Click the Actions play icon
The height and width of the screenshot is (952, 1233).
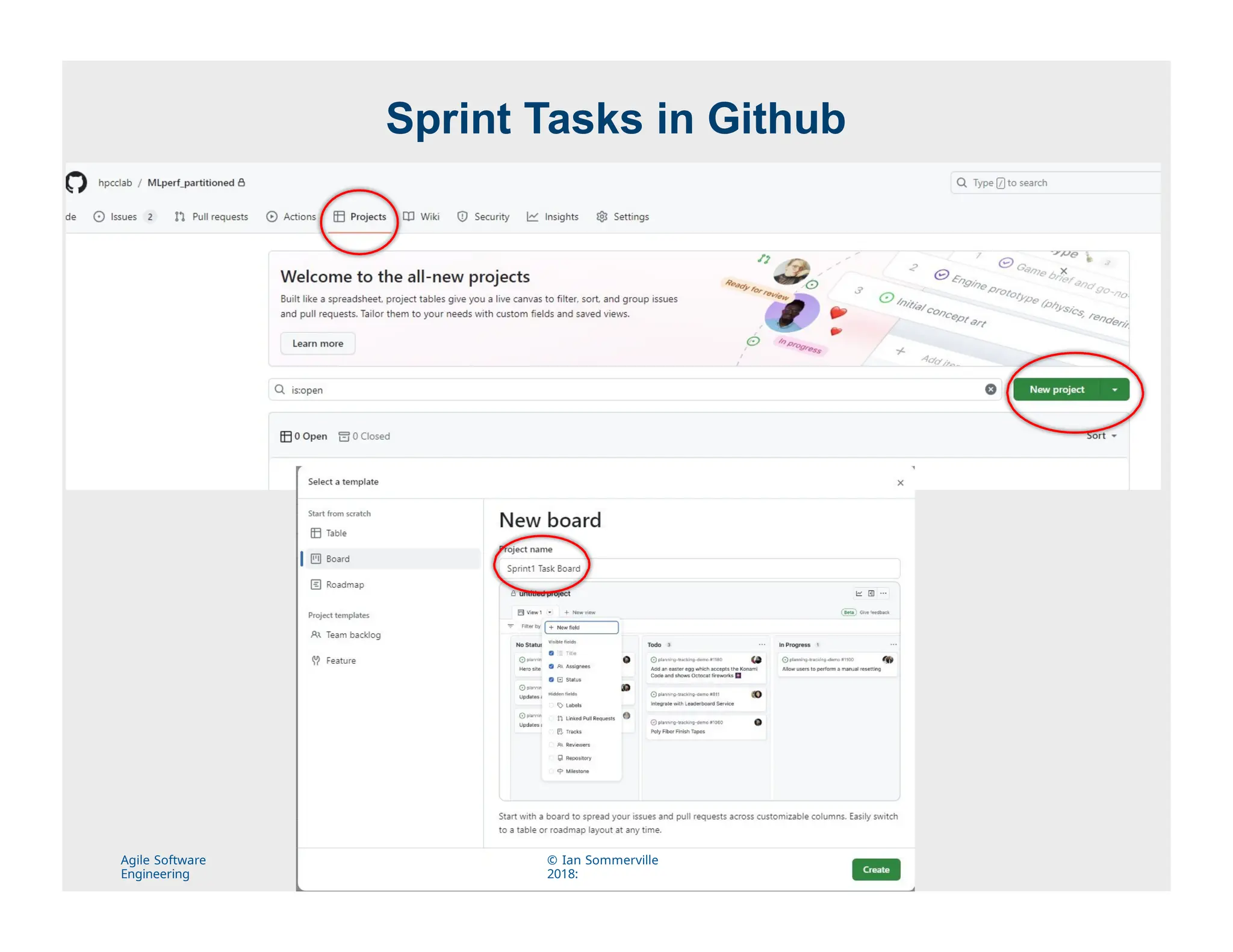point(272,217)
